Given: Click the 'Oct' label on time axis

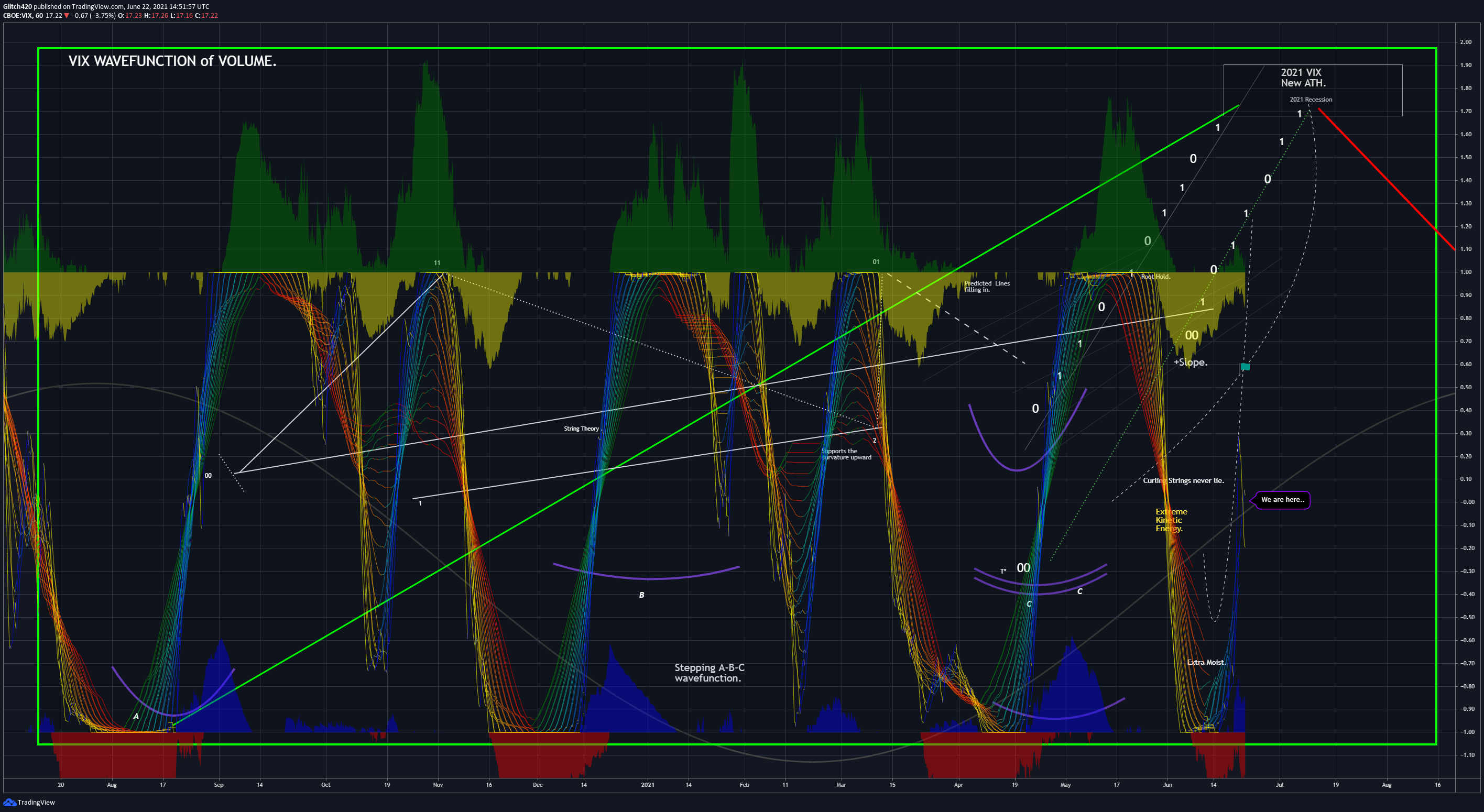Looking at the screenshot, I should [x=325, y=785].
